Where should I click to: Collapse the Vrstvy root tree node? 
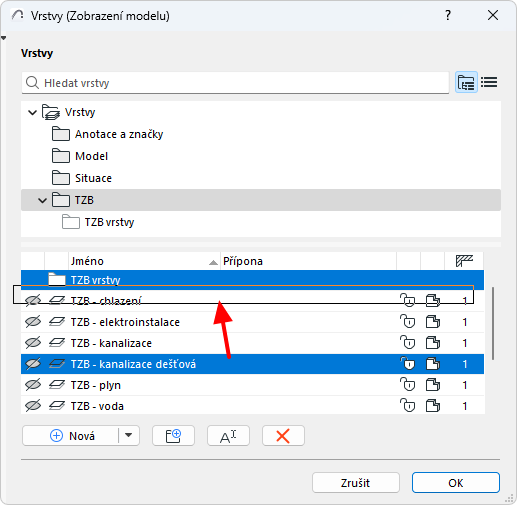coord(32,112)
